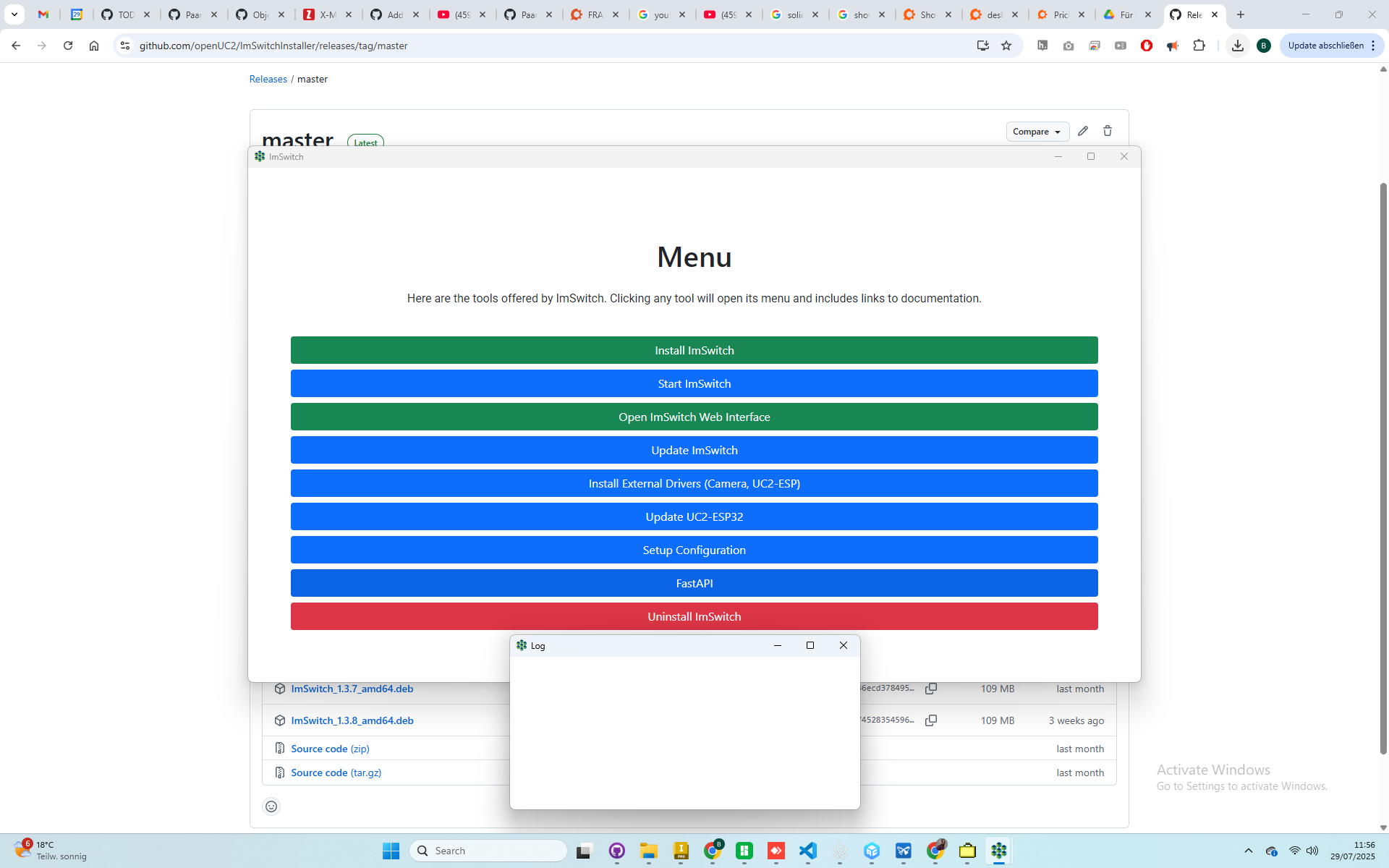This screenshot has width=1389, height=868.
Task: Click site info icon in address bar
Action: coord(125,46)
